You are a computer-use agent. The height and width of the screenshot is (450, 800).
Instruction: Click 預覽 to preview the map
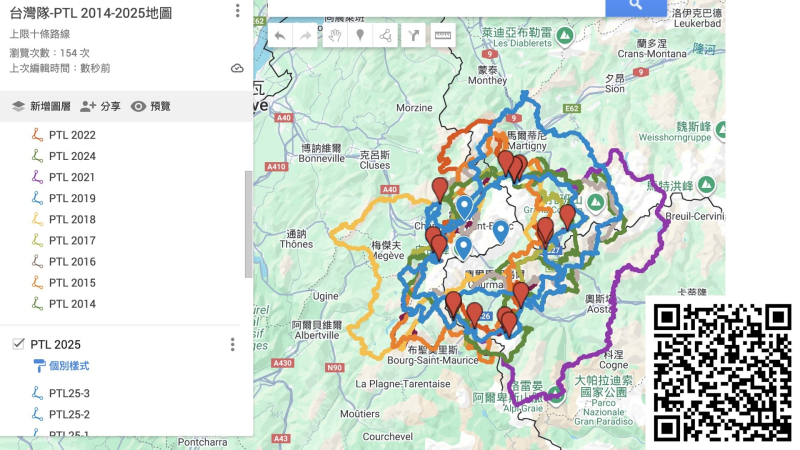coord(151,106)
